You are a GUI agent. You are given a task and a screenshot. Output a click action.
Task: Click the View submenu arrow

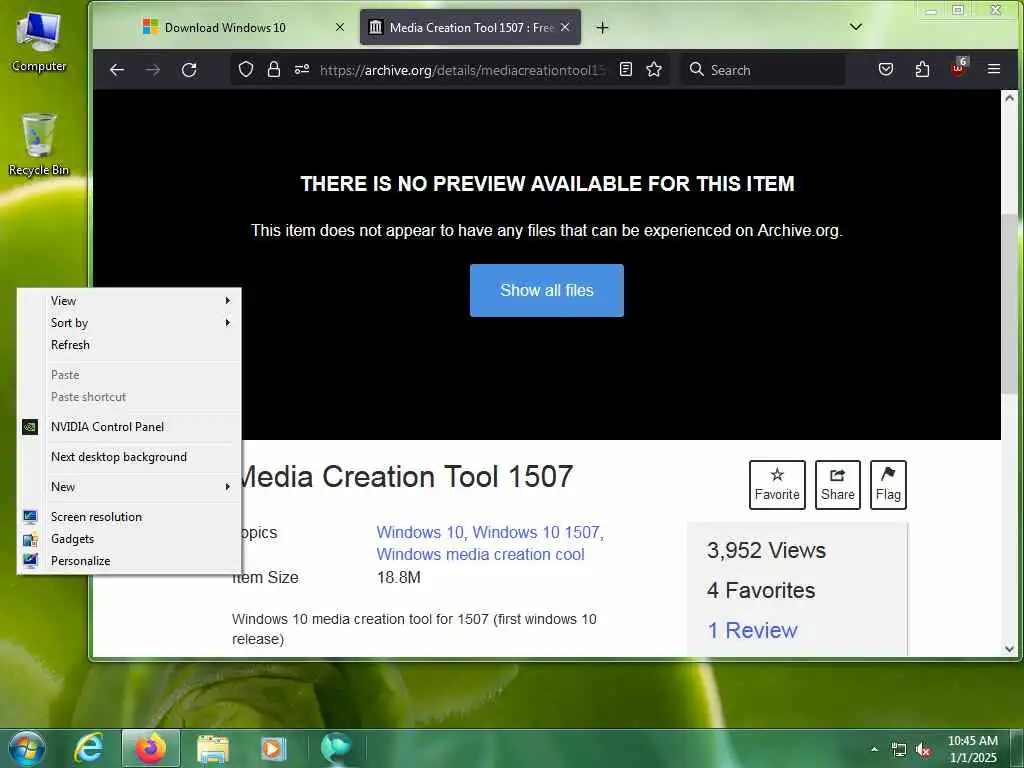(227, 300)
